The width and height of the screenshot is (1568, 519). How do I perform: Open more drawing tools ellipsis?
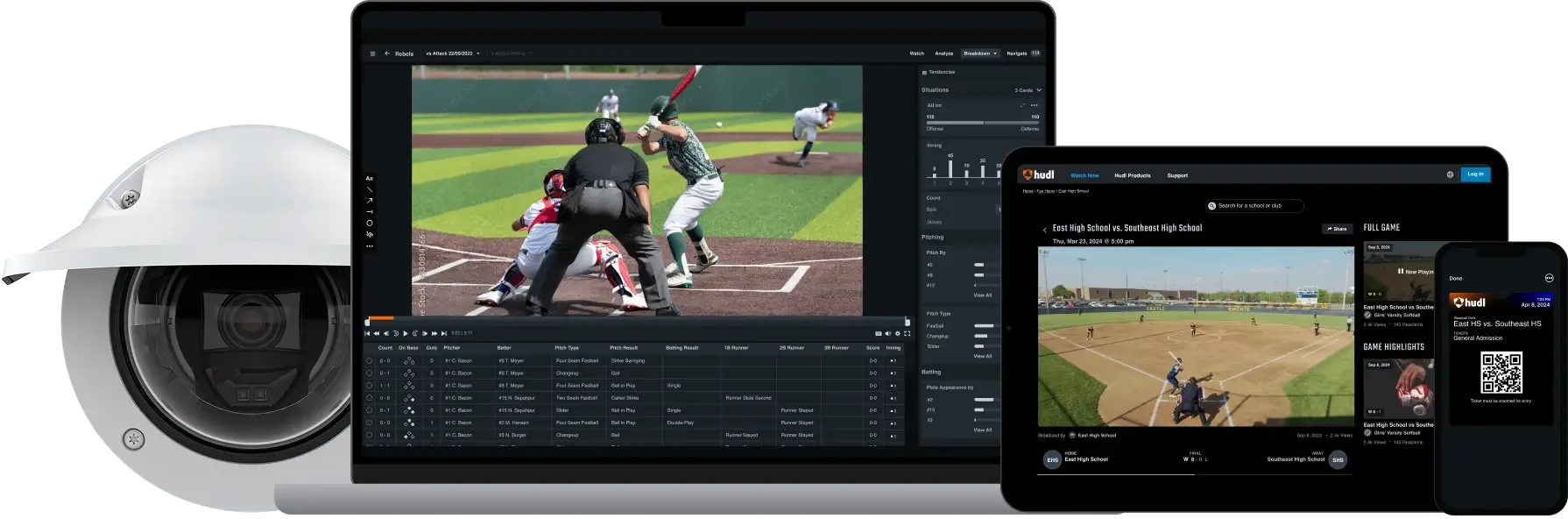click(369, 246)
